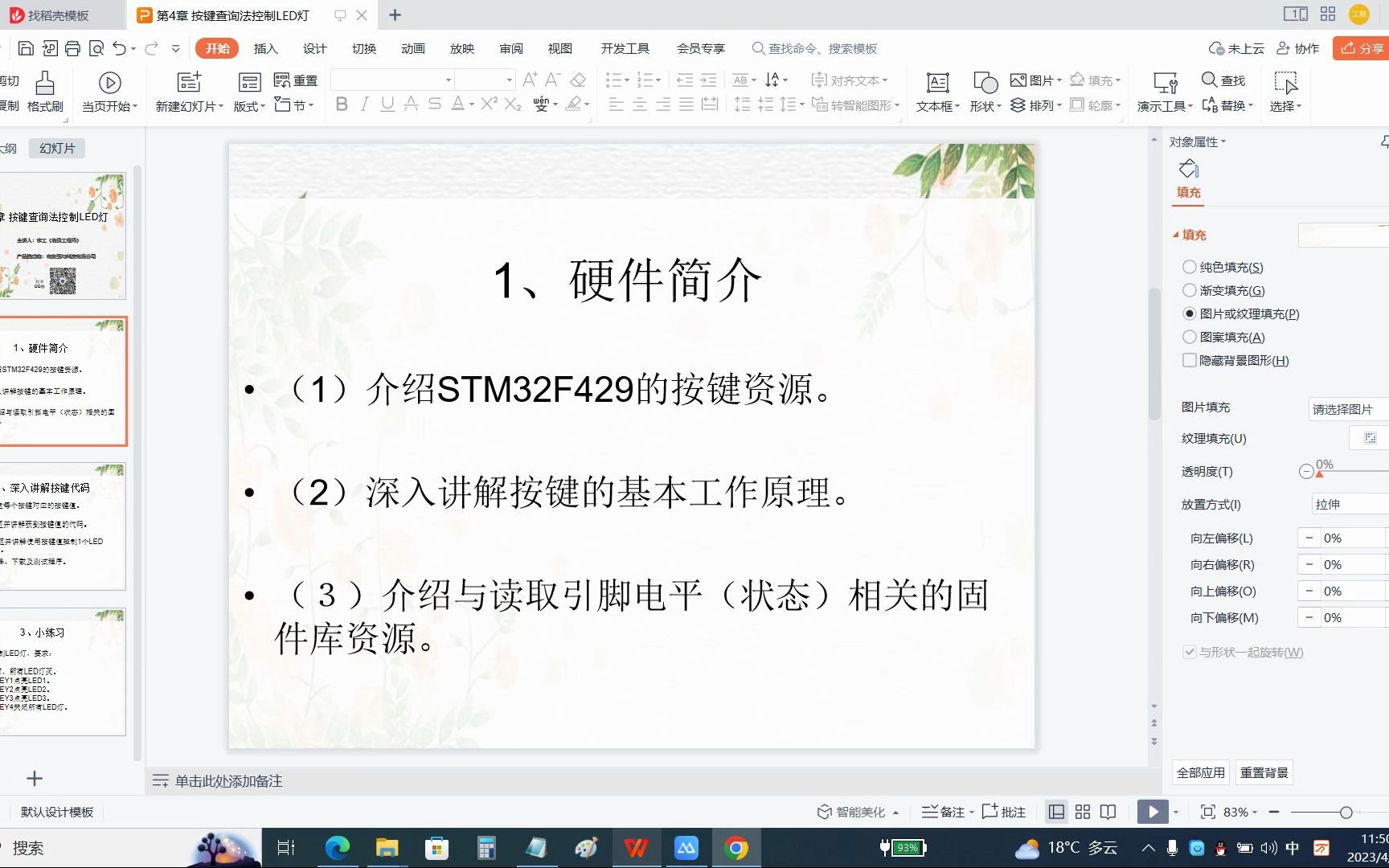The height and width of the screenshot is (868, 1389).
Task: Insert a picture
Action: pos(1034,80)
